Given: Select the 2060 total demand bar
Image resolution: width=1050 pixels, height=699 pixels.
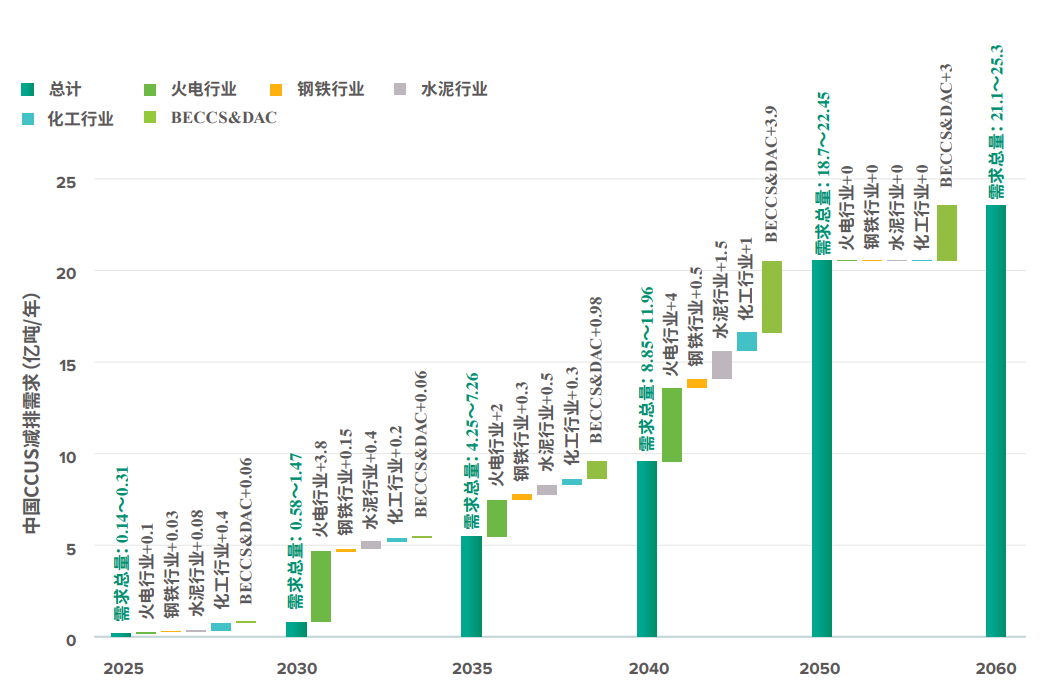Looking at the screenshot, I should pos(996,420).
